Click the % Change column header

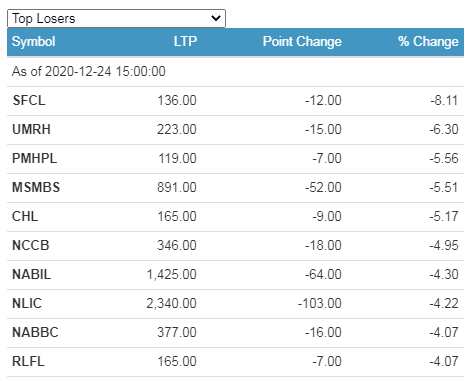point(428,42)
